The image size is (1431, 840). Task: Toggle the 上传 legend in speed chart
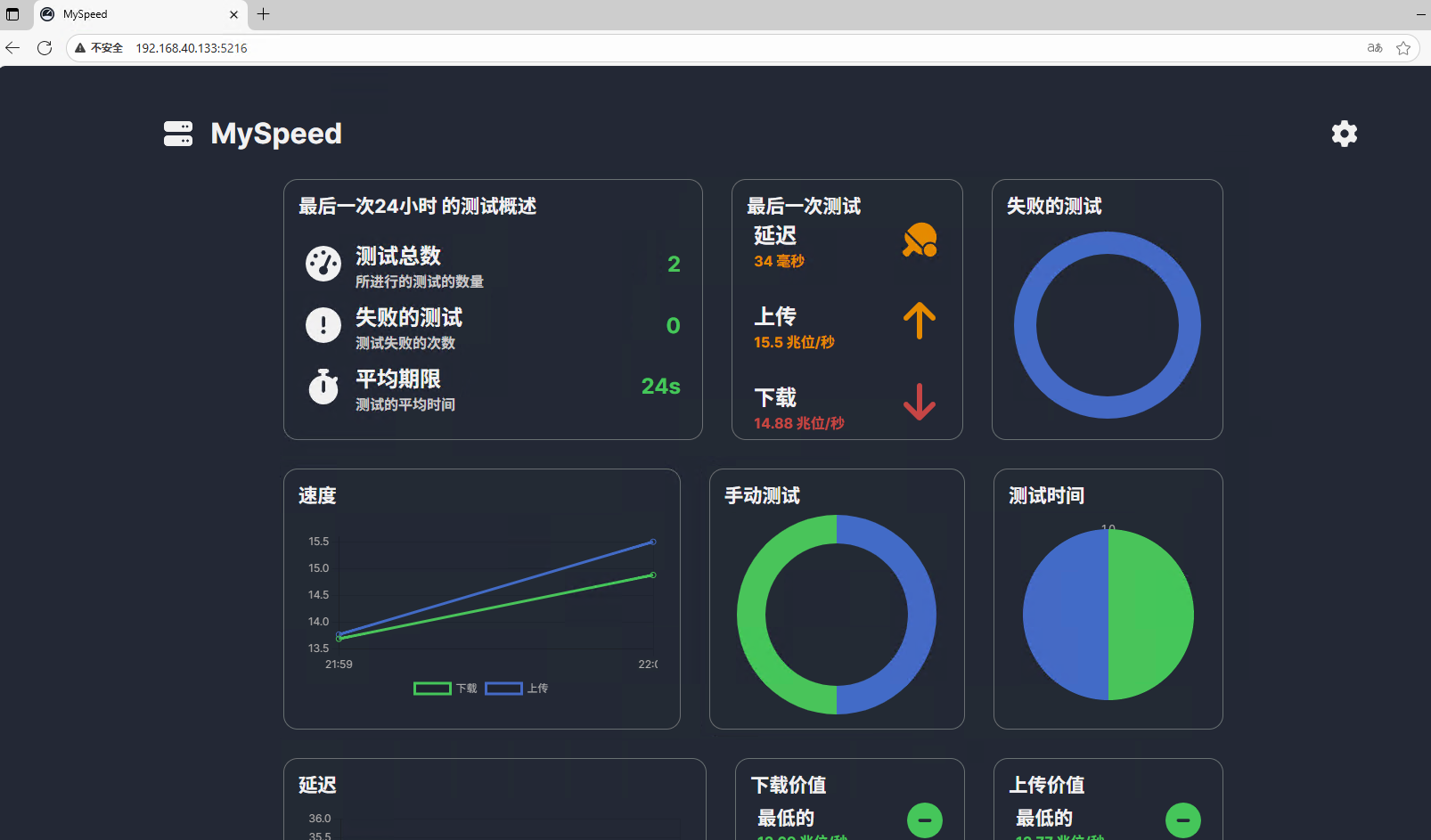pyautogui.click(x=517, y=689)
